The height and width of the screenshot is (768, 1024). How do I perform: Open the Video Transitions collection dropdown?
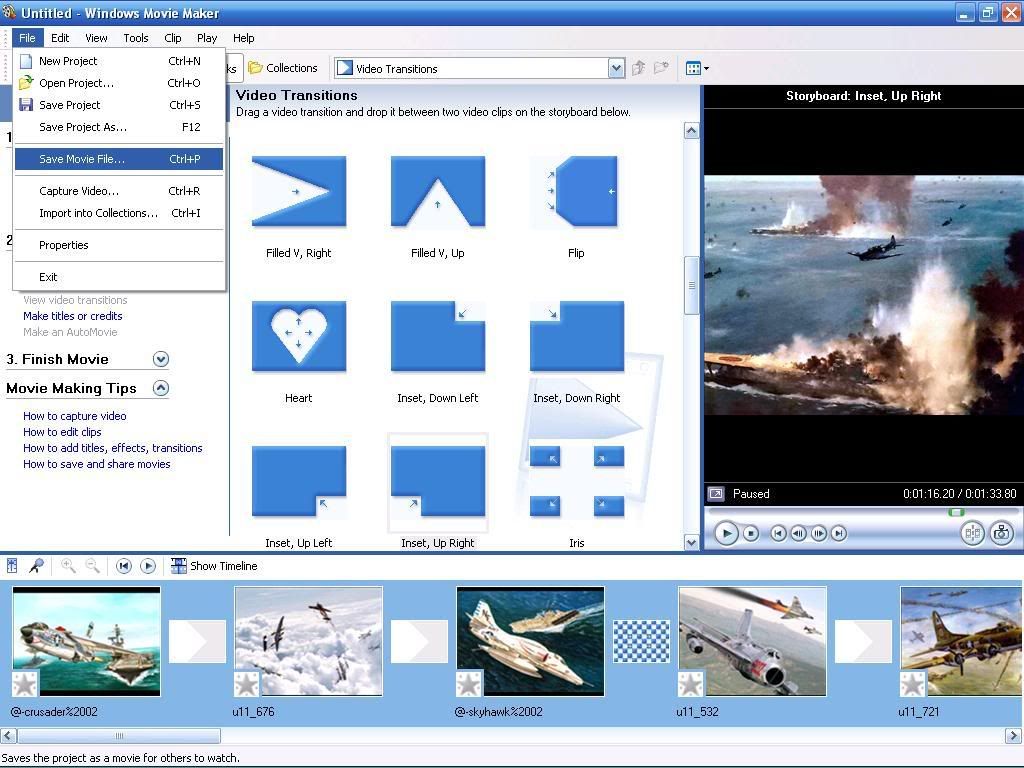click(616, 68)
